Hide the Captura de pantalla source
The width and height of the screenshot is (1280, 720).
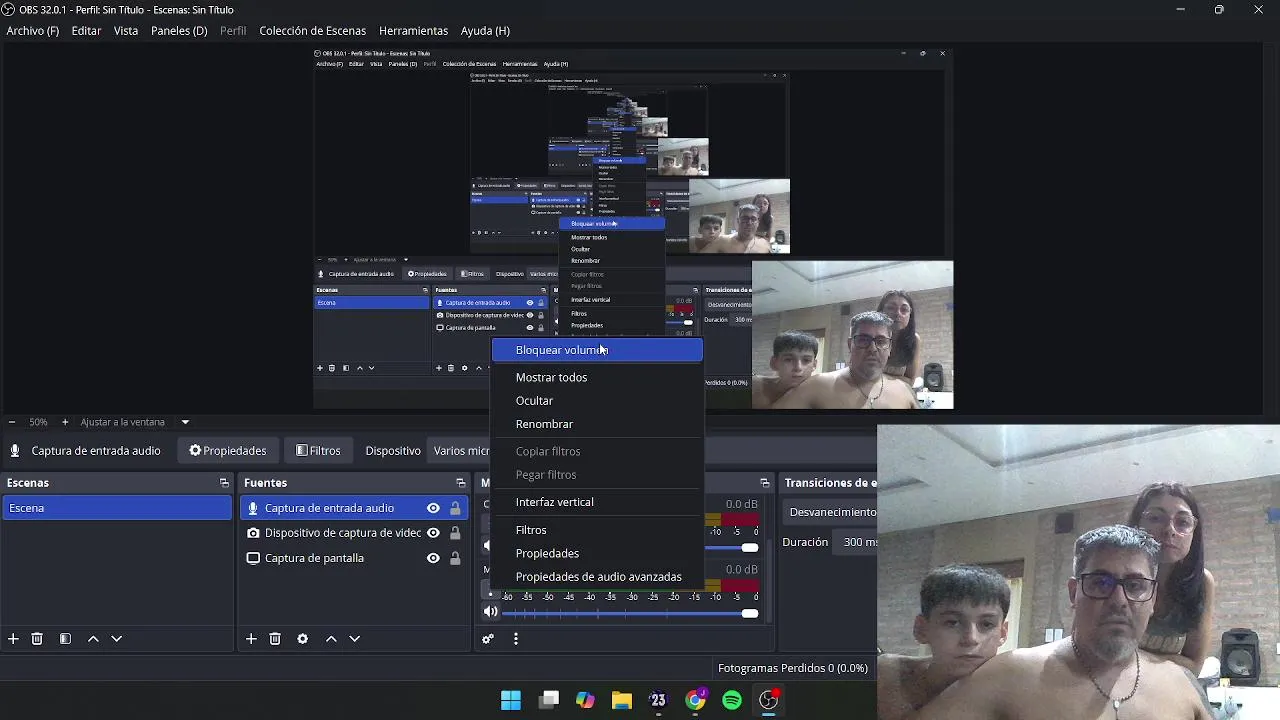click(433, 558)
